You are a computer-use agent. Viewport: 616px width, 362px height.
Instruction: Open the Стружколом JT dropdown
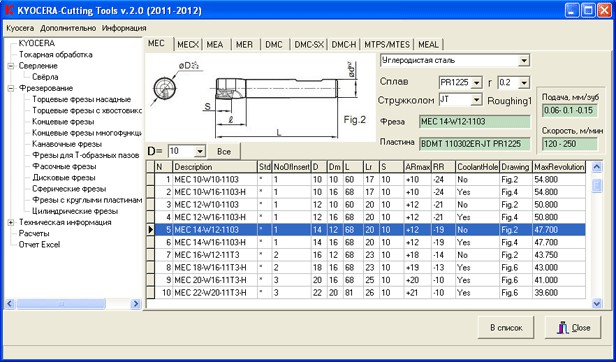(476, 100)
